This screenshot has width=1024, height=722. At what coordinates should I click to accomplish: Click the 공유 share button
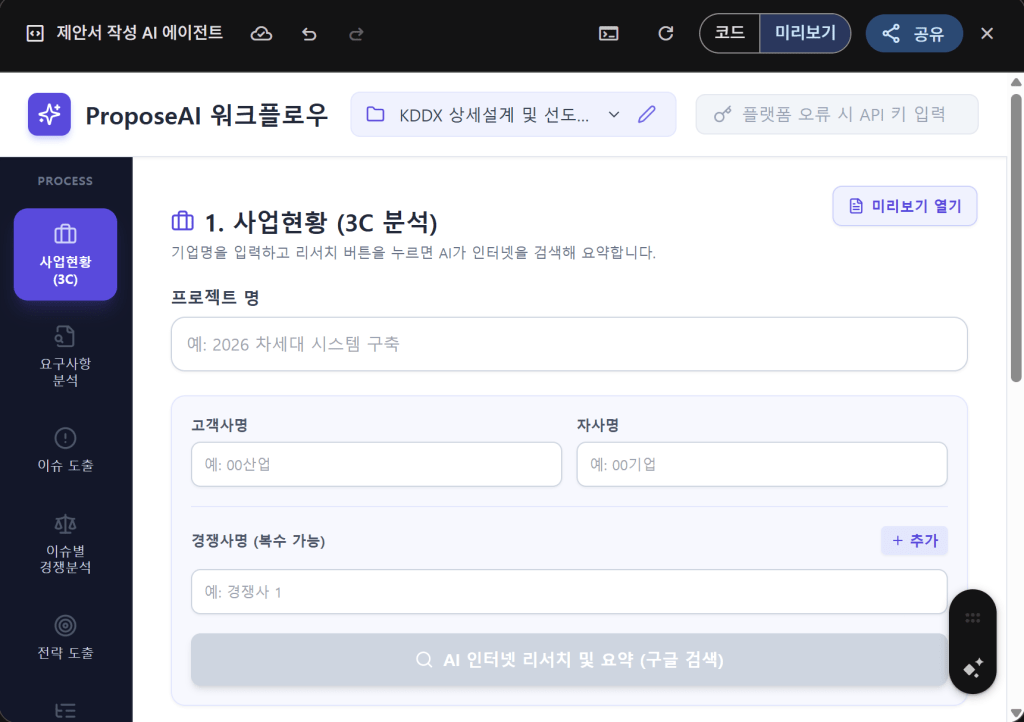point(914,33)
